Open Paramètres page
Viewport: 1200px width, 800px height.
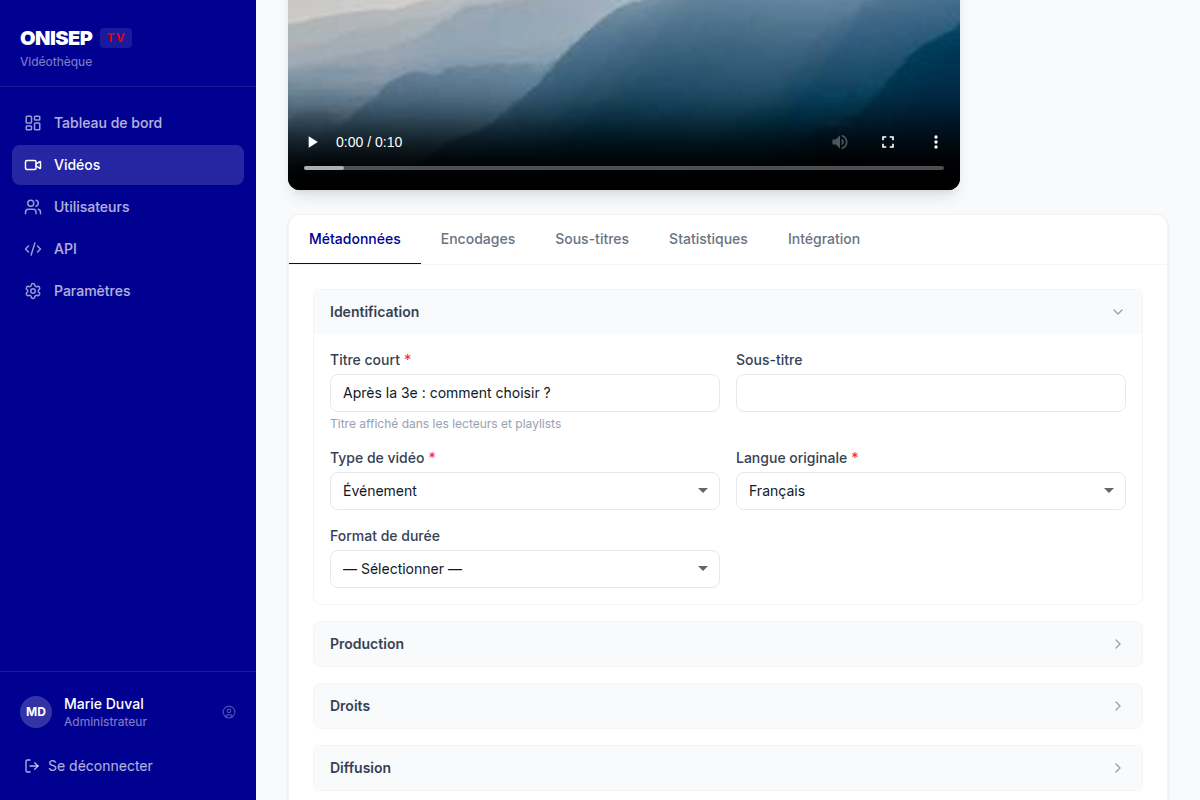[x=128, y=291]
